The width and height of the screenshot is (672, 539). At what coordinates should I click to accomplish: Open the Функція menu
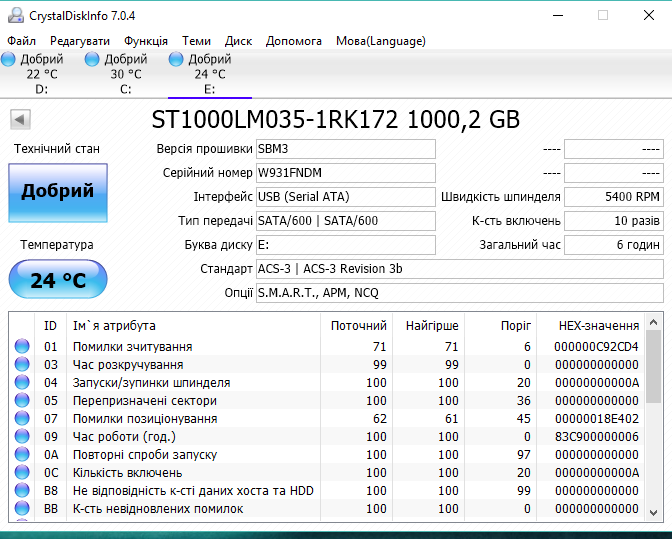pyautogui.click(x=146, y=41)
